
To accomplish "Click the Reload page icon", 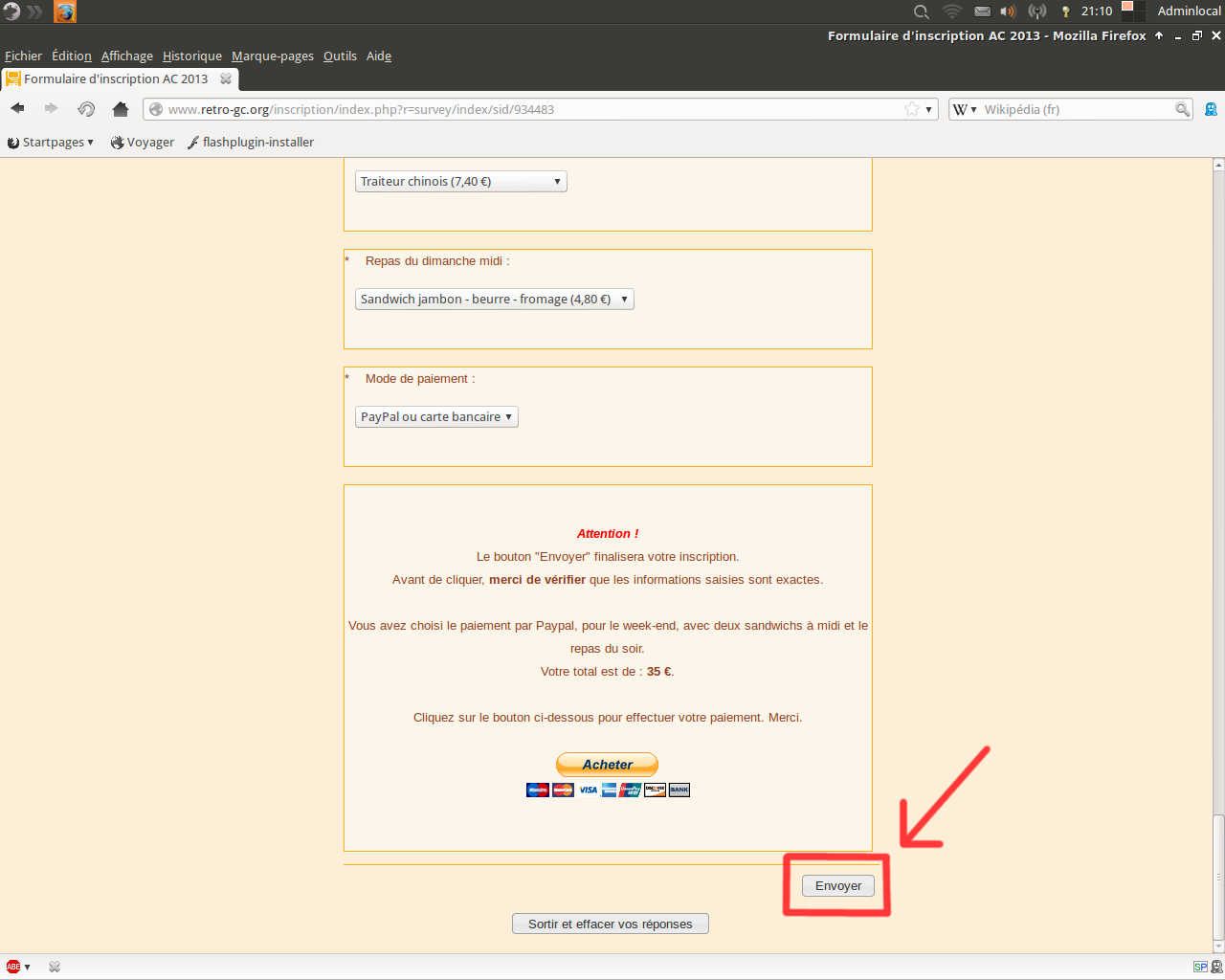I will click(86, 109).
